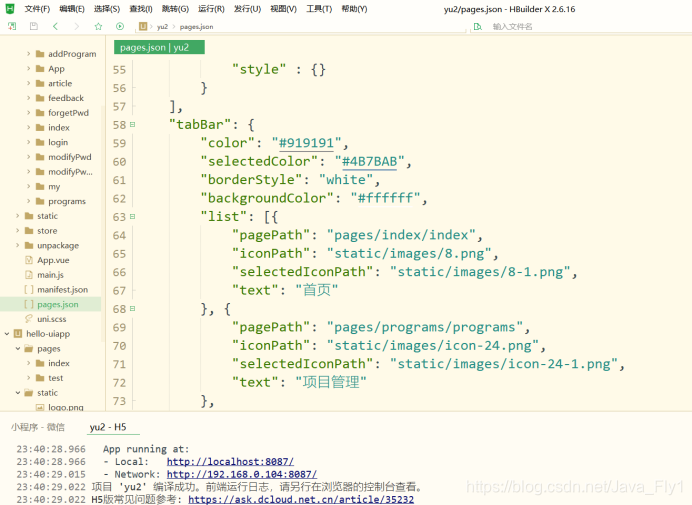This screenshot has height=505, width=692.
Task: Fold code block at line 68
Action: 132,309
